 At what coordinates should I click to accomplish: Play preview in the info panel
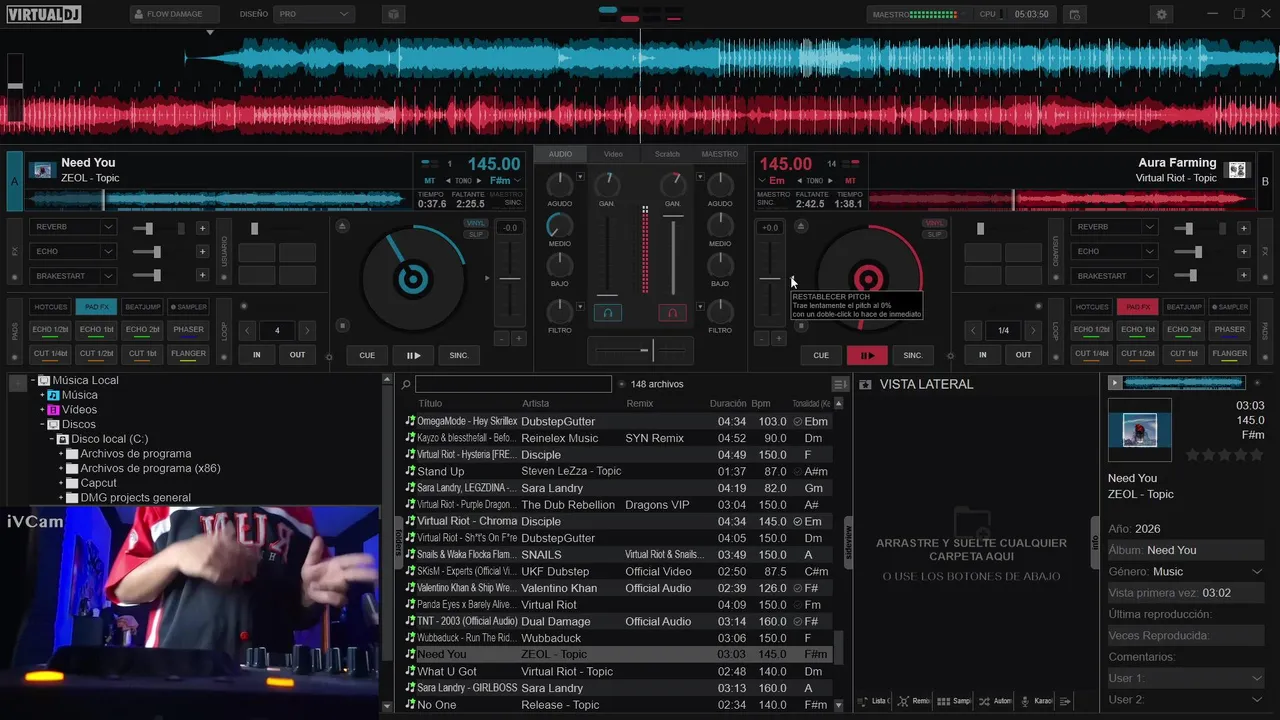pyautogui.click(x=1115, y=383)
